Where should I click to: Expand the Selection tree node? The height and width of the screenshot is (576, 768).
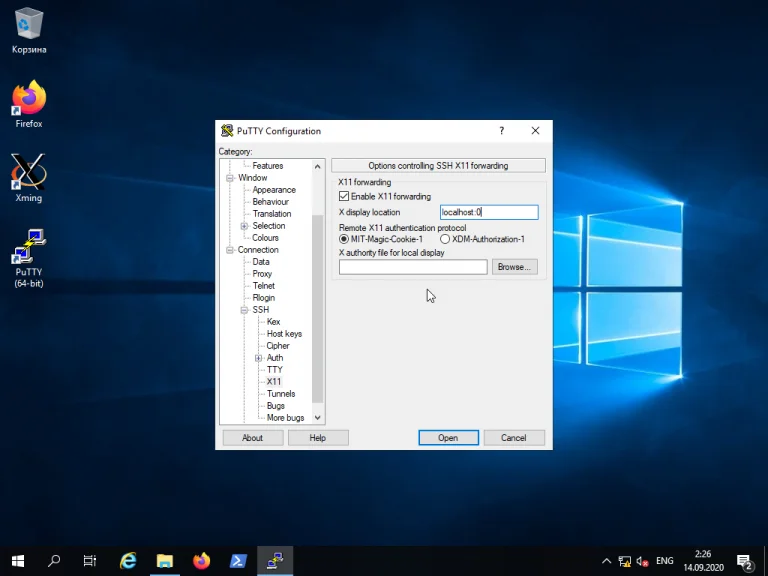(x=244, y=226)
